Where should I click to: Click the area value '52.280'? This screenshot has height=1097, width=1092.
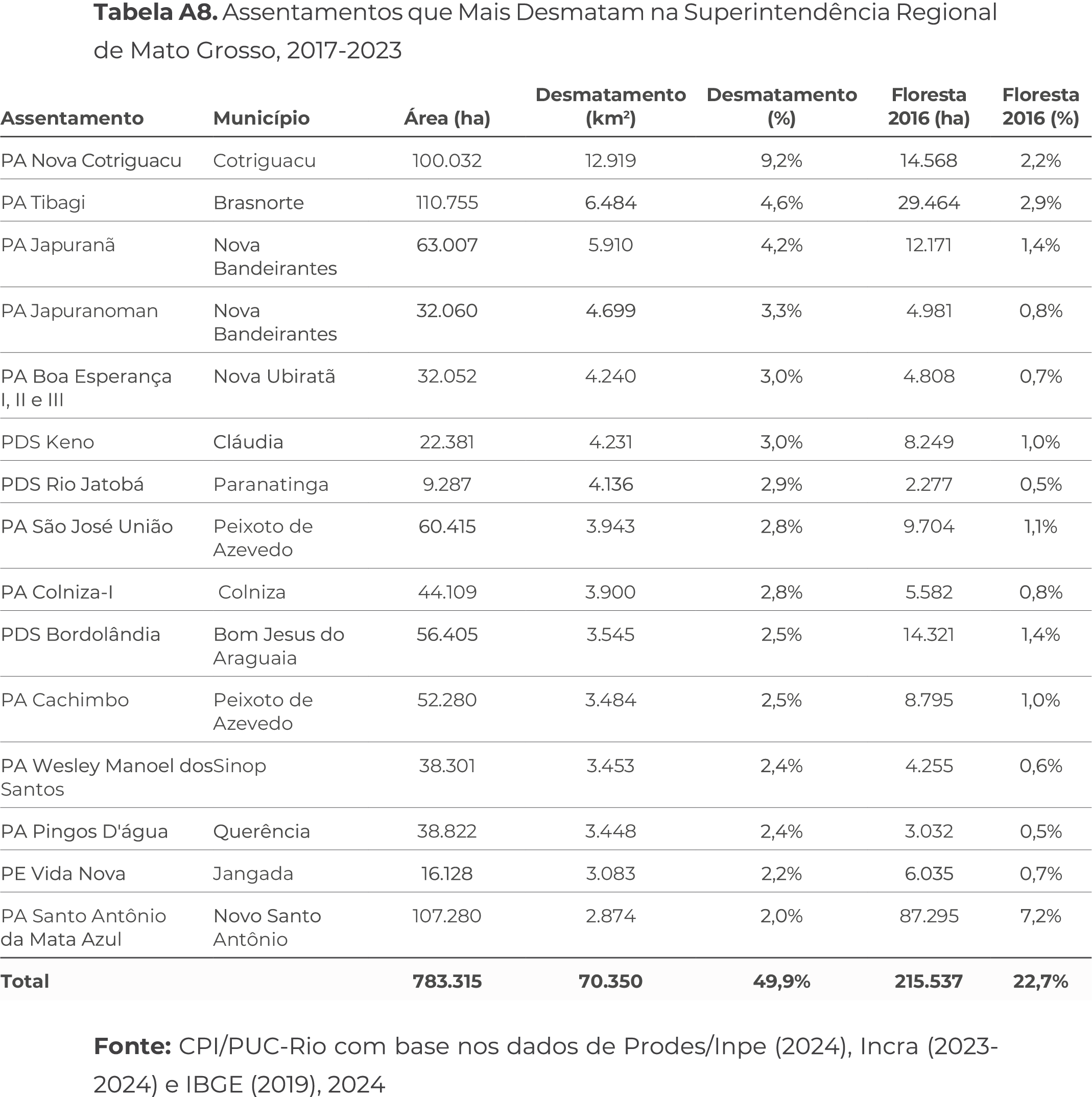(x=447, y=700)
